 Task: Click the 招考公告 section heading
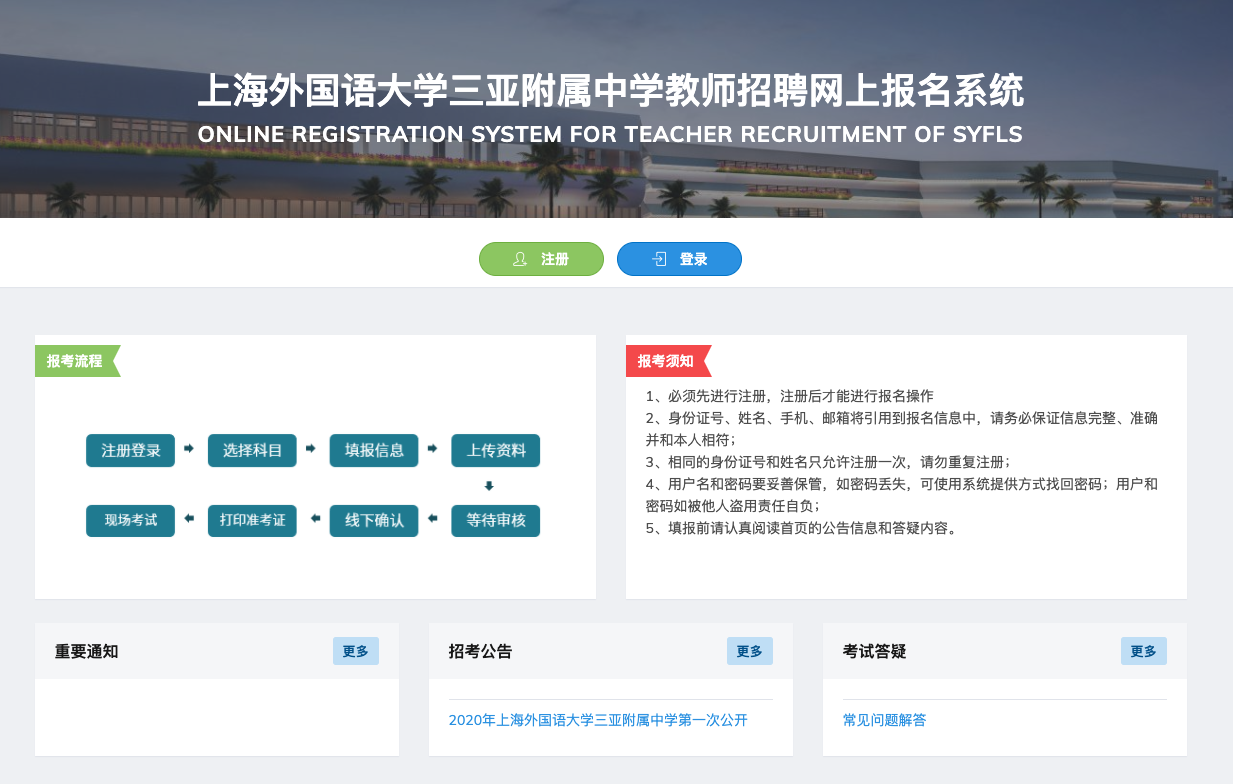coord(481,651)
